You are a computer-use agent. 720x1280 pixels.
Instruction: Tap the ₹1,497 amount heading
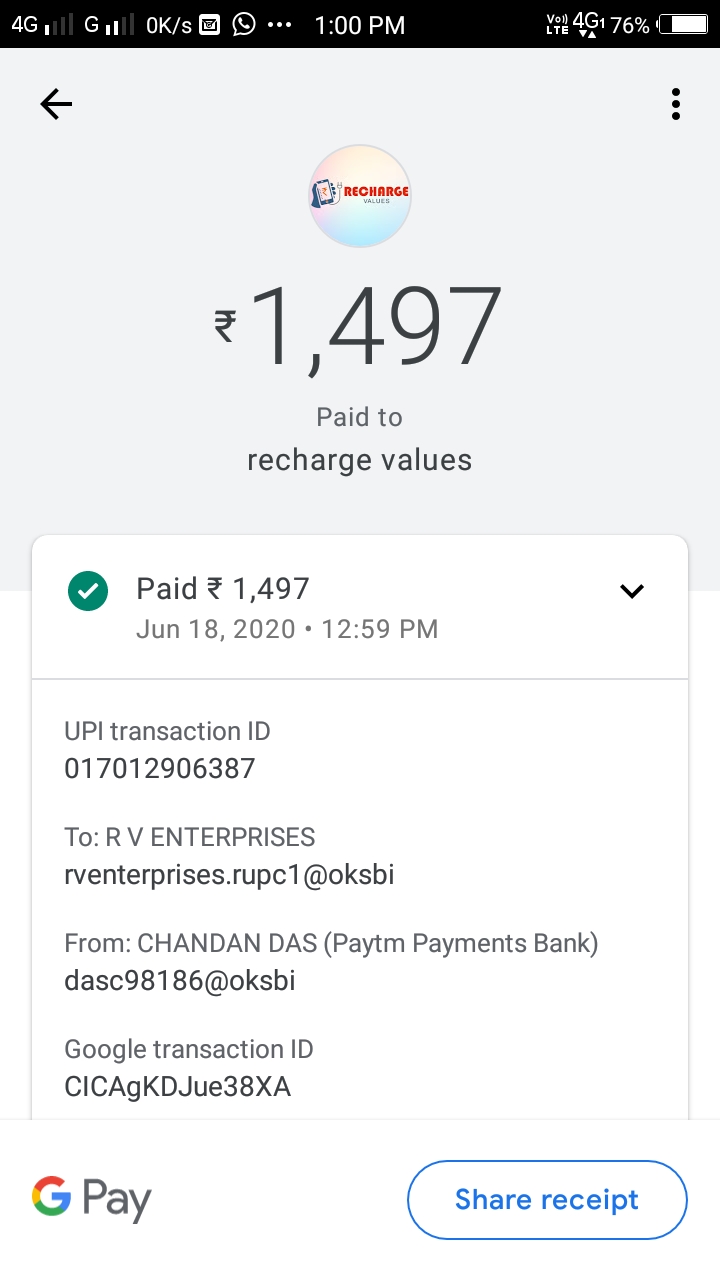click(x=360, y=328)
